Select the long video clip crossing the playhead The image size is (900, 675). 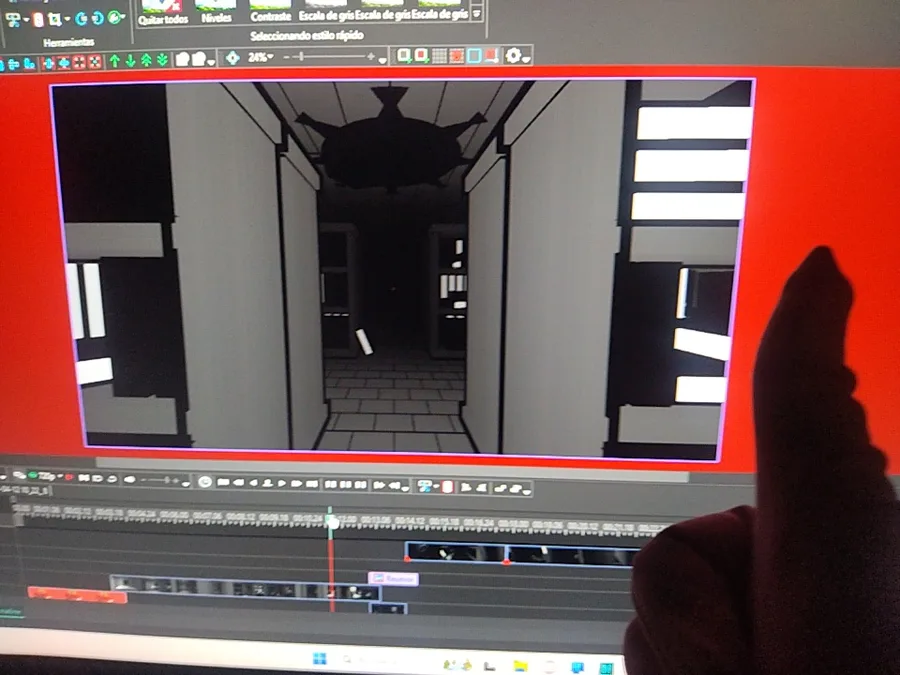pos(245,587)
